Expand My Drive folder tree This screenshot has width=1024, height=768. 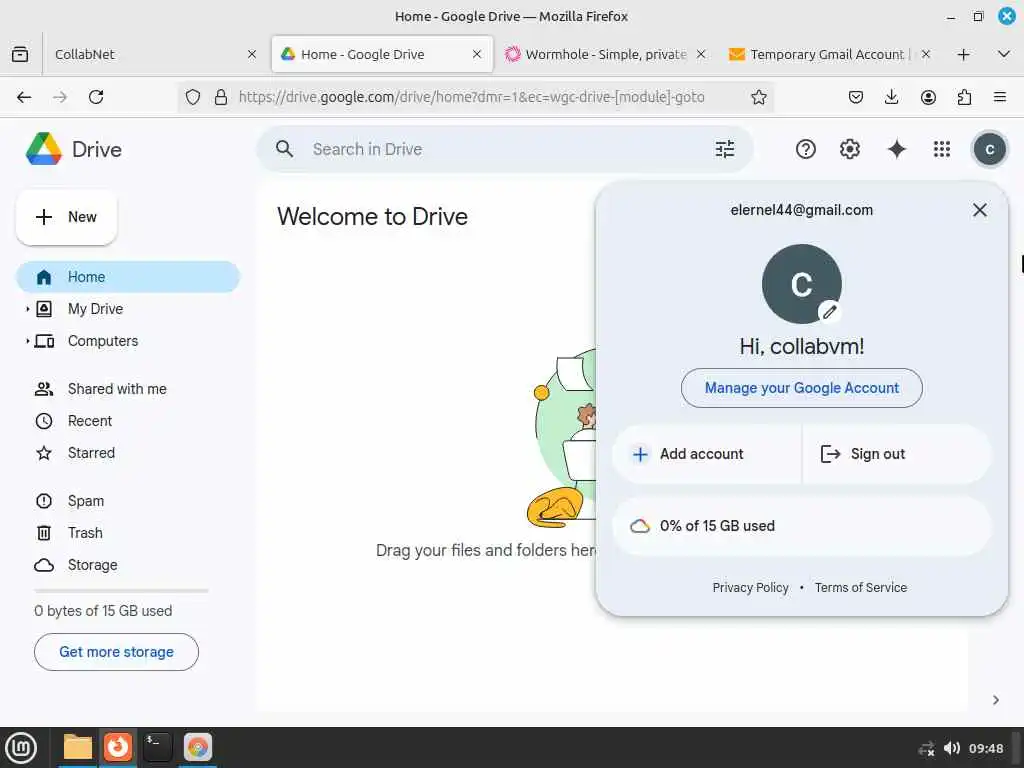(x=27, y=308)
